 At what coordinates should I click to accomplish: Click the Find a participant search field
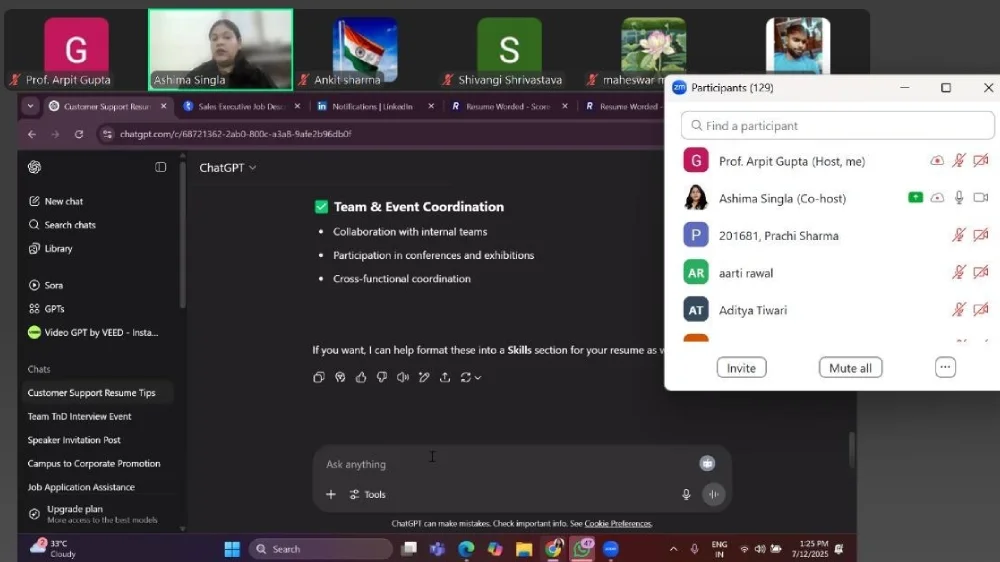click(x=838, y=126)
